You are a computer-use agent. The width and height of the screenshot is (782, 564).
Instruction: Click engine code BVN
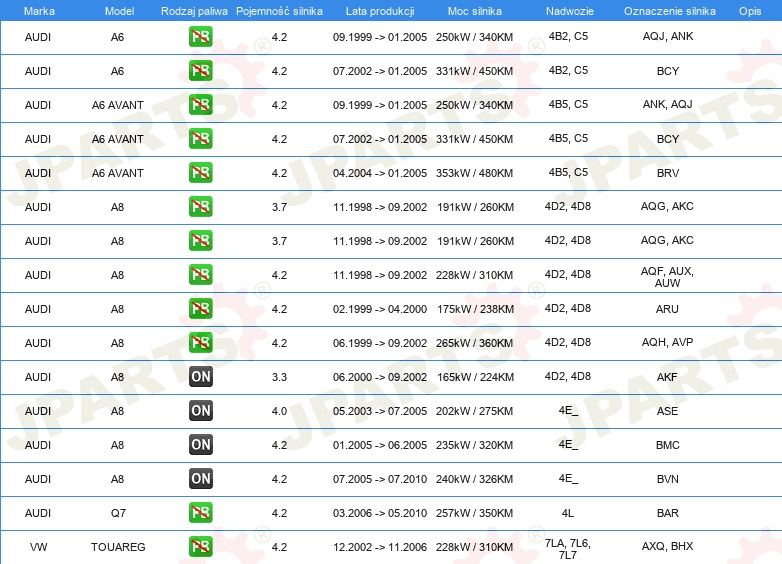pyautogui.click(x=668, y=479)
